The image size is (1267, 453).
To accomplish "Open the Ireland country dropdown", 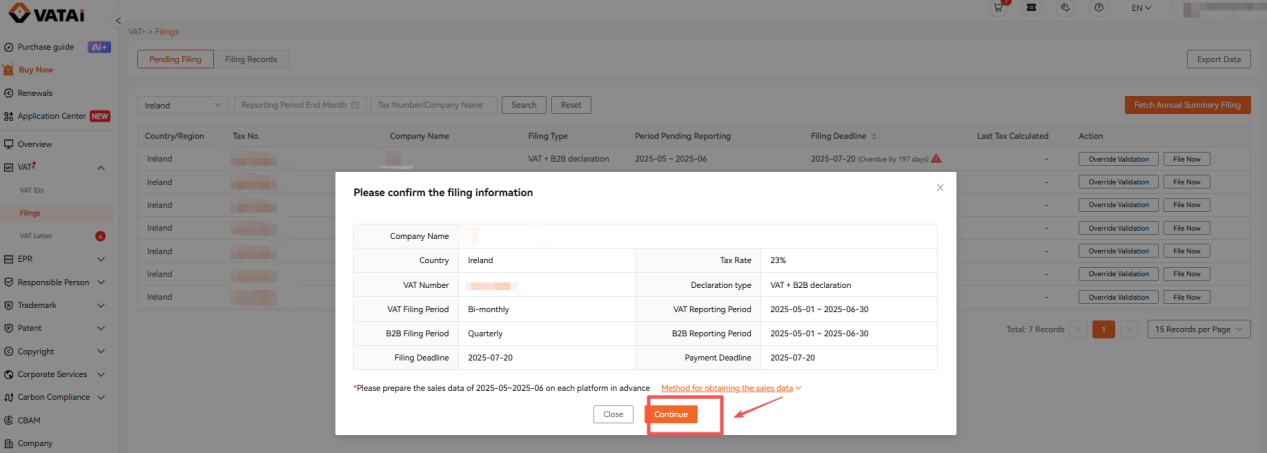I will point(184,104).
